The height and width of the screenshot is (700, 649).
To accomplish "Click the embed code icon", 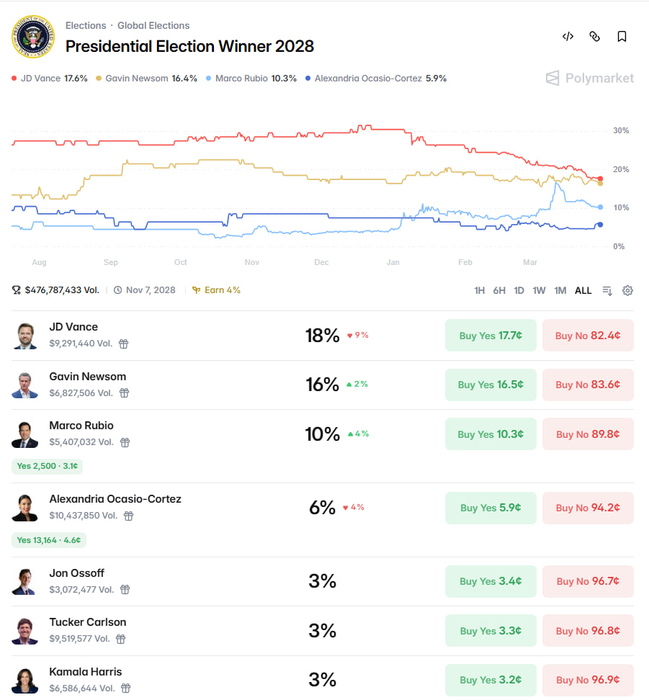I will pyautogui.click(x=568, y=37).
